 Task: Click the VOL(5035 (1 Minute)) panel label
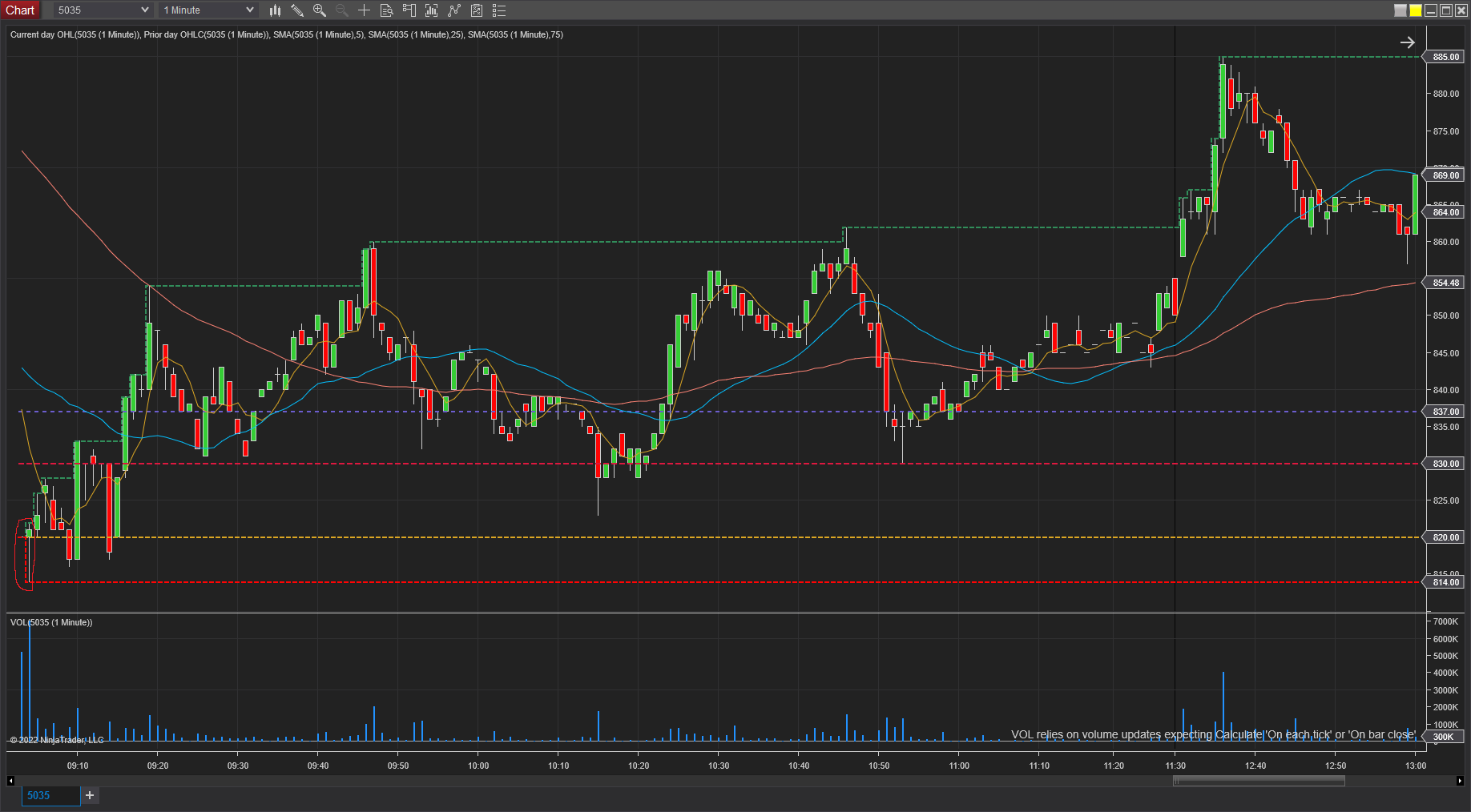[x=51, y=622]
